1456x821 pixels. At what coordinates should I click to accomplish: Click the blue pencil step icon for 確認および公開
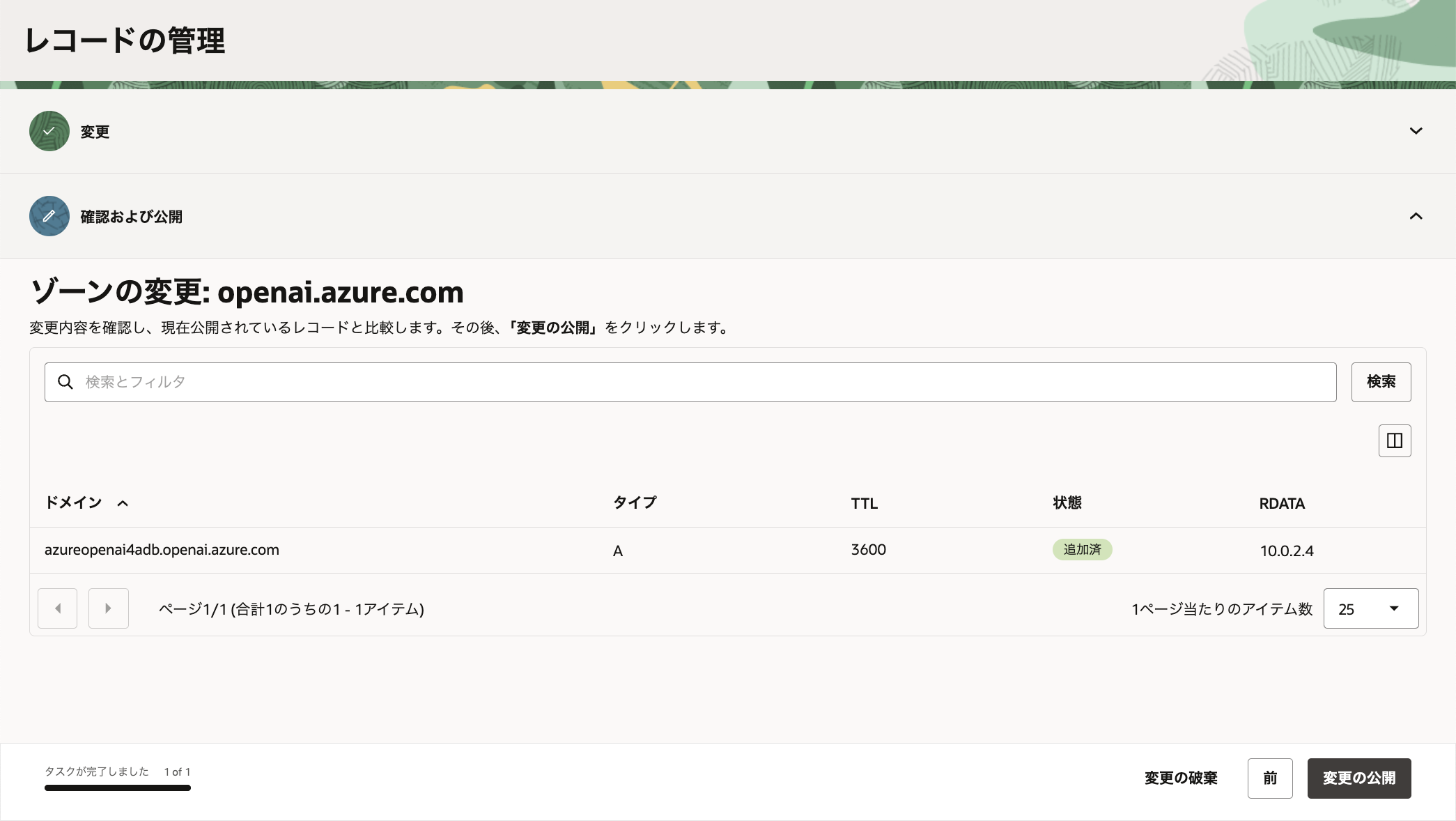(49, 216)
